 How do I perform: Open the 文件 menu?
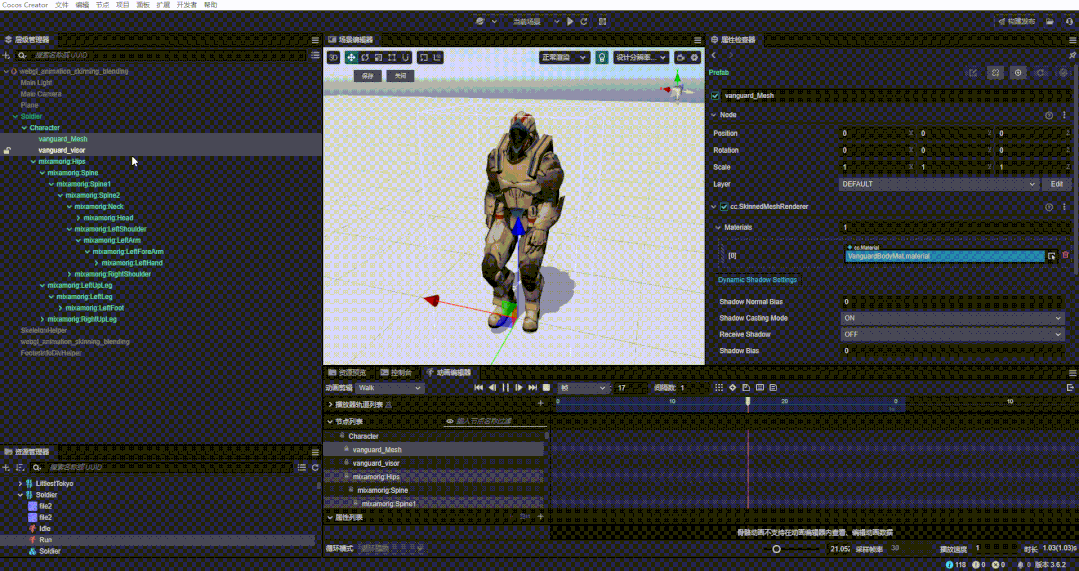(62, 5)
